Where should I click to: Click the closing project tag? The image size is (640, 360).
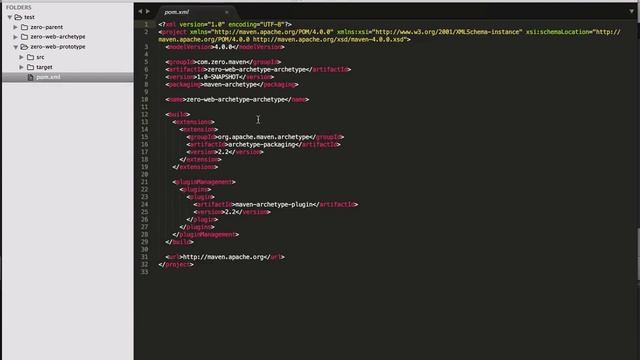tap(176, 264)
